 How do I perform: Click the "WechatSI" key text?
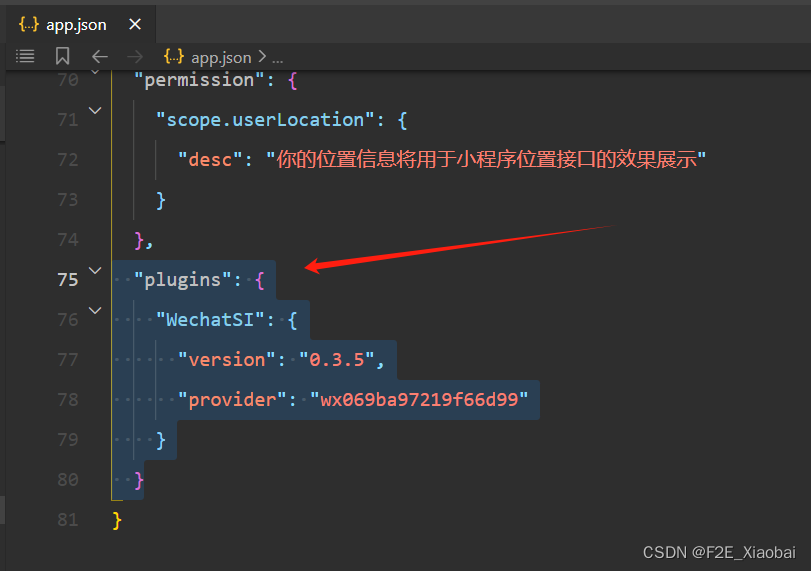[210, 320]
